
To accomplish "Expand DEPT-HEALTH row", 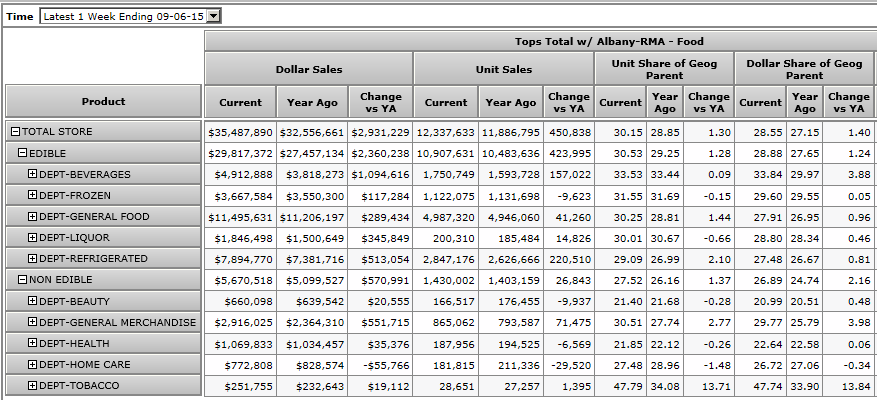I will pos(32,343).
